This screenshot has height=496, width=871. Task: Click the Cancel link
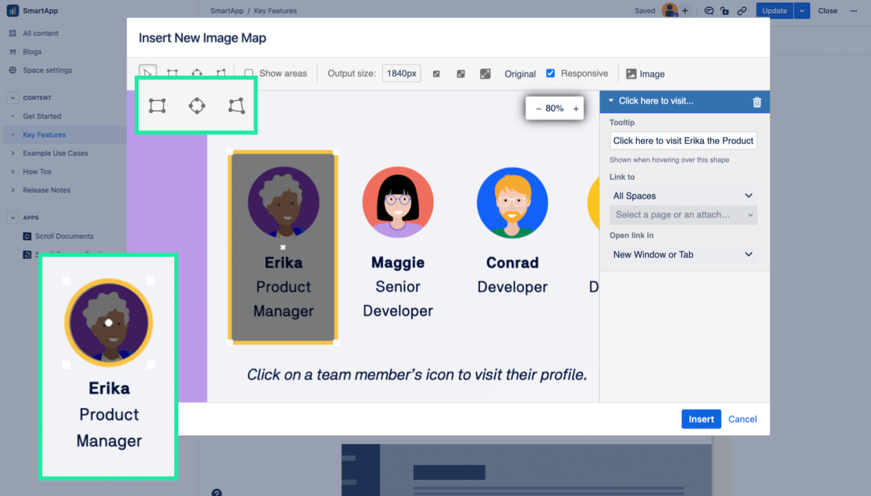click(x=743, y=419)
